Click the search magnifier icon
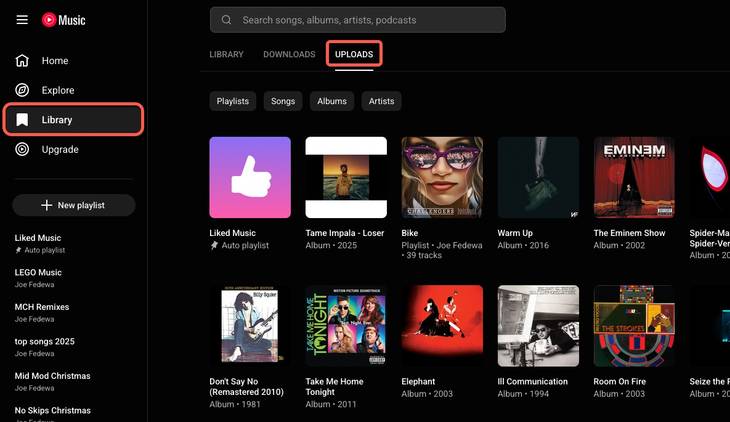This screenshot has height=422, width=730. tap(226, 20)
